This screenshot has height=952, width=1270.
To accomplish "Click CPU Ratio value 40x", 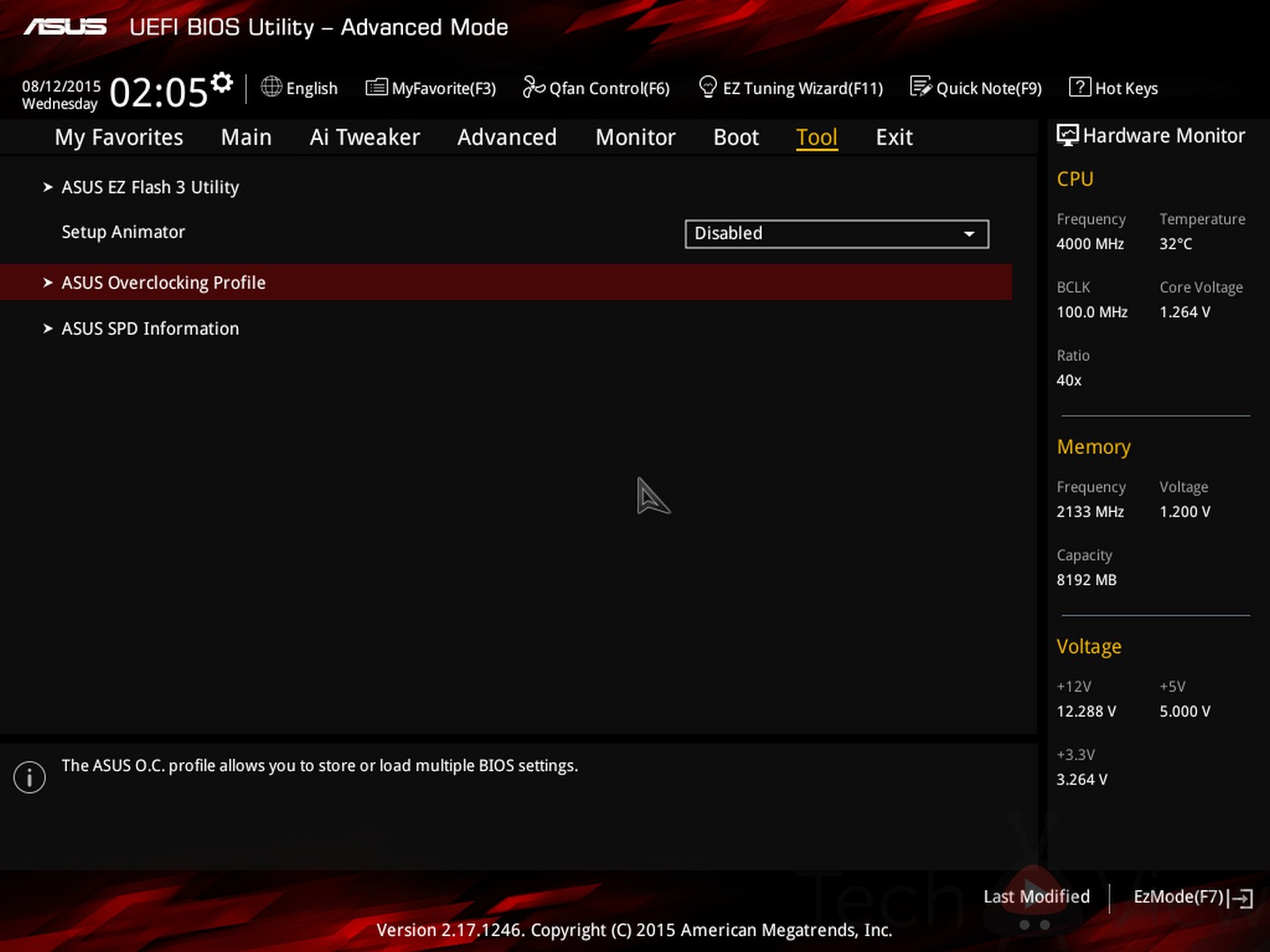I will 1069,381.
